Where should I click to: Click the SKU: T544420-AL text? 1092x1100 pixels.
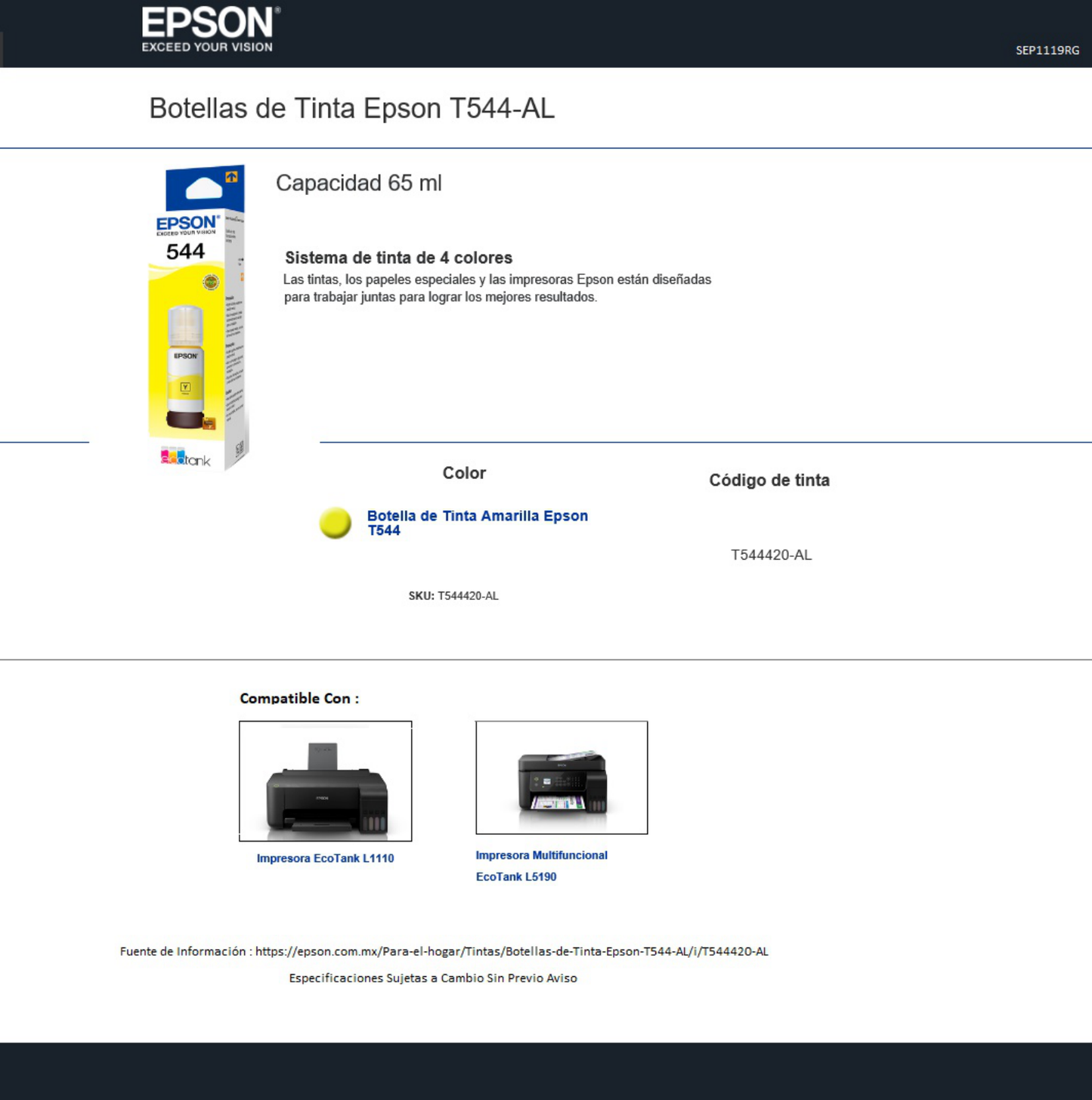coord(453,596)
